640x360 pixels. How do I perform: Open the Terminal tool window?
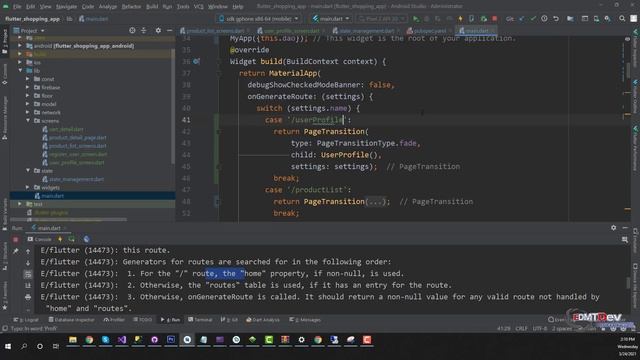pyautogui.click(x=200, y=320)
